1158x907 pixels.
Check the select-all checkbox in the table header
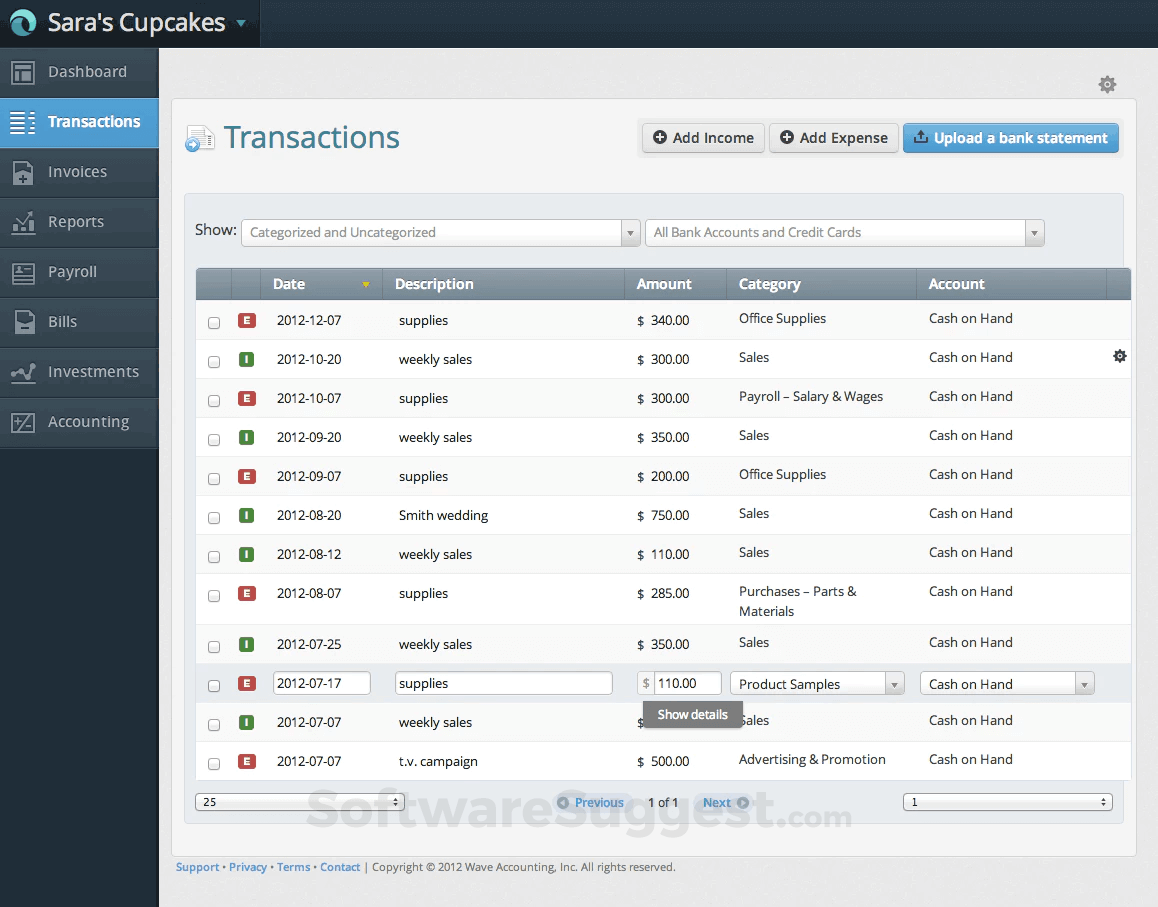pos(213,284)
